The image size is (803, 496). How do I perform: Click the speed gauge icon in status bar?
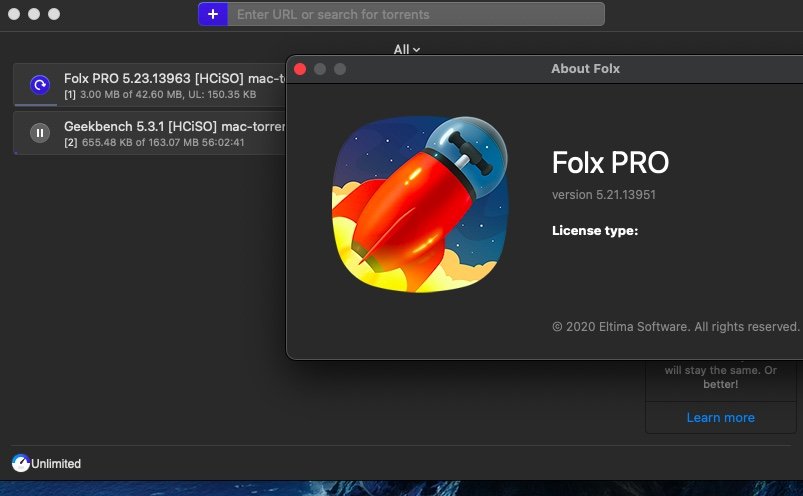pos(20,463)
